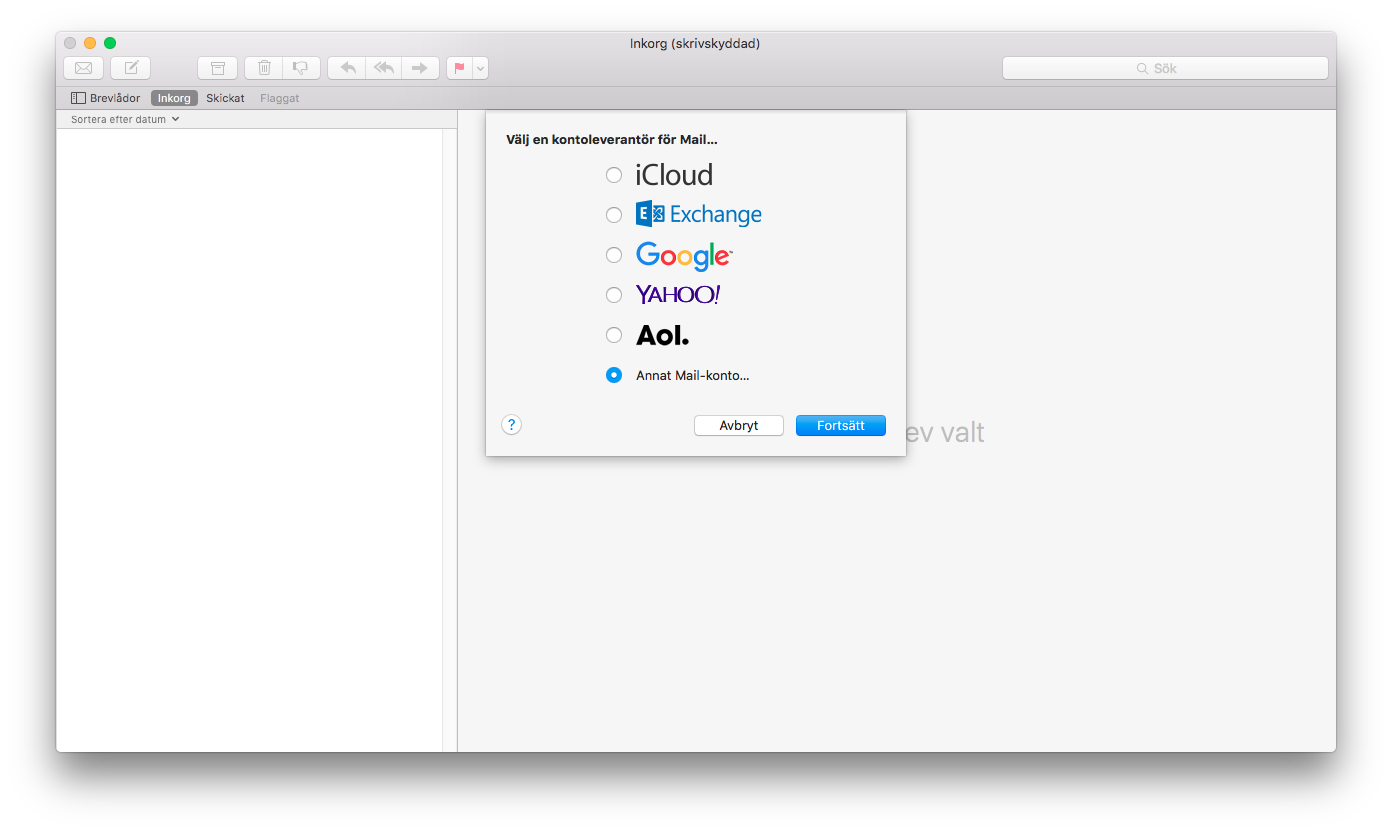
Task: Click the Get Mail envelope toolbar icon
Action: 84,68
